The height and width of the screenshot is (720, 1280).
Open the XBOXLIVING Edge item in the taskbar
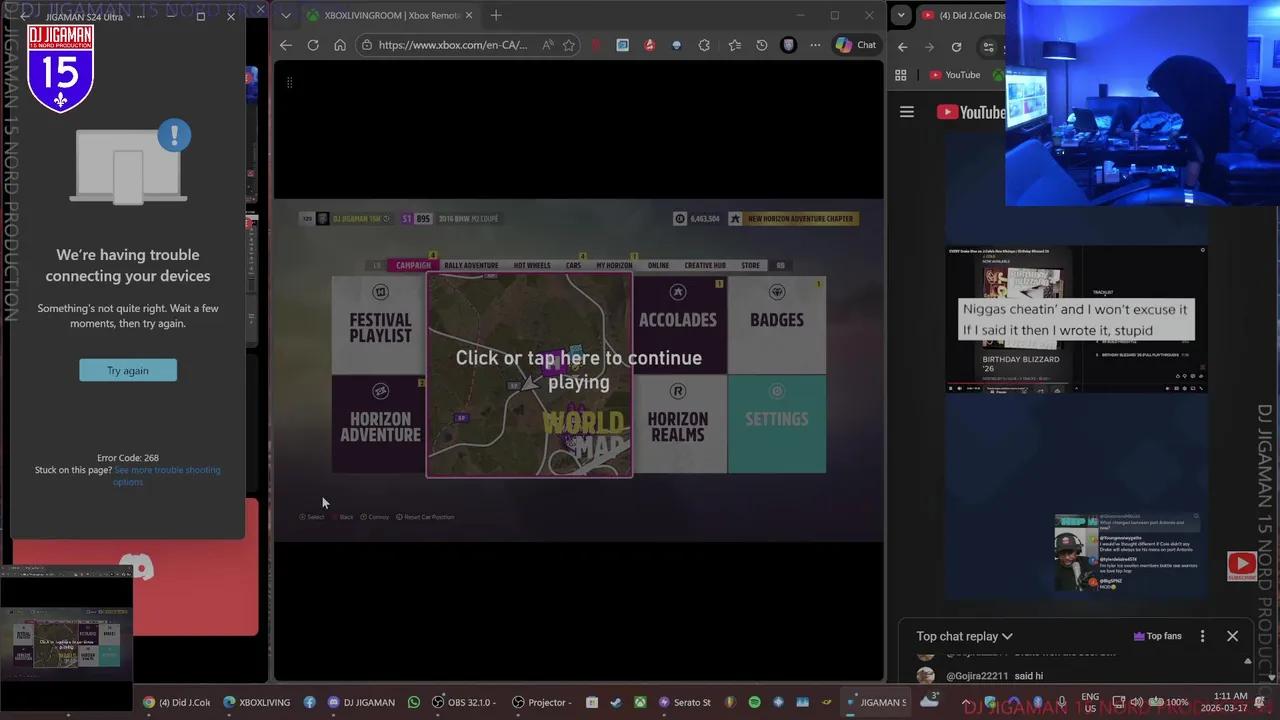pyautogui.click(x=257, y=702)
